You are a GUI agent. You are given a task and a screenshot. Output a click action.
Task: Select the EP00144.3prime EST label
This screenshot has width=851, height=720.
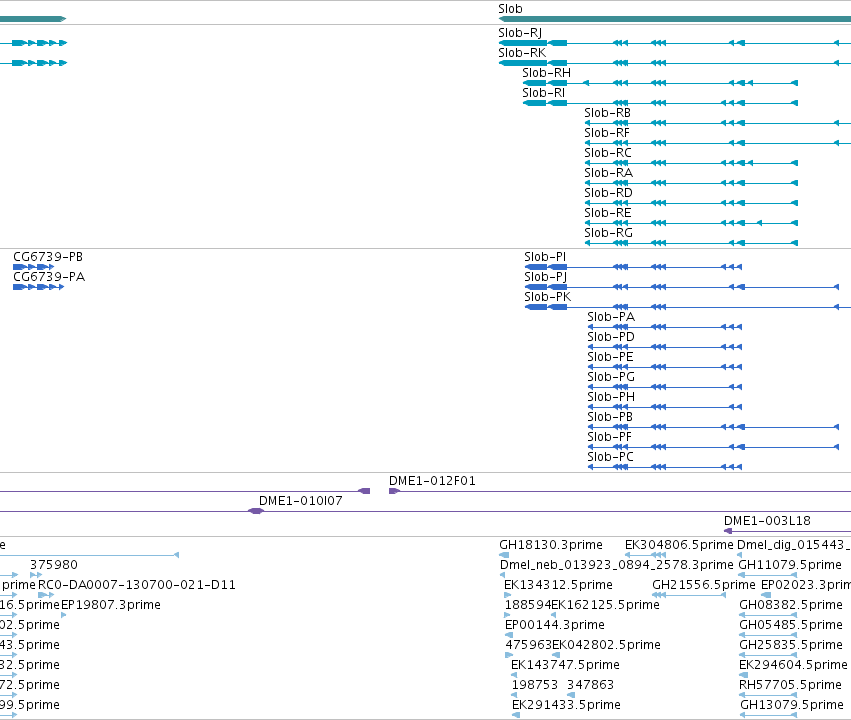pos(555,625)
